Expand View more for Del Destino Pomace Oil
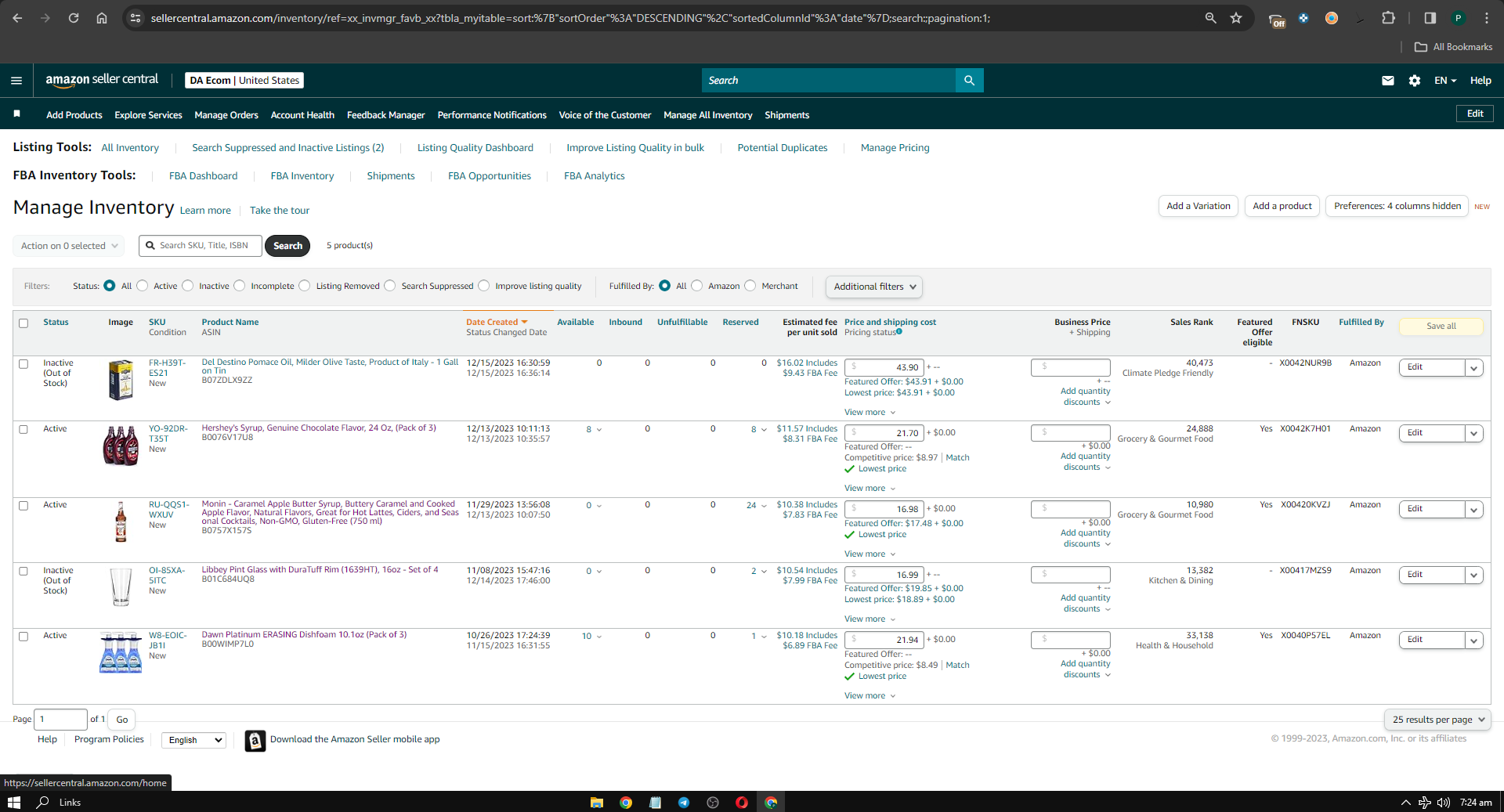 [x=869, y=413]
